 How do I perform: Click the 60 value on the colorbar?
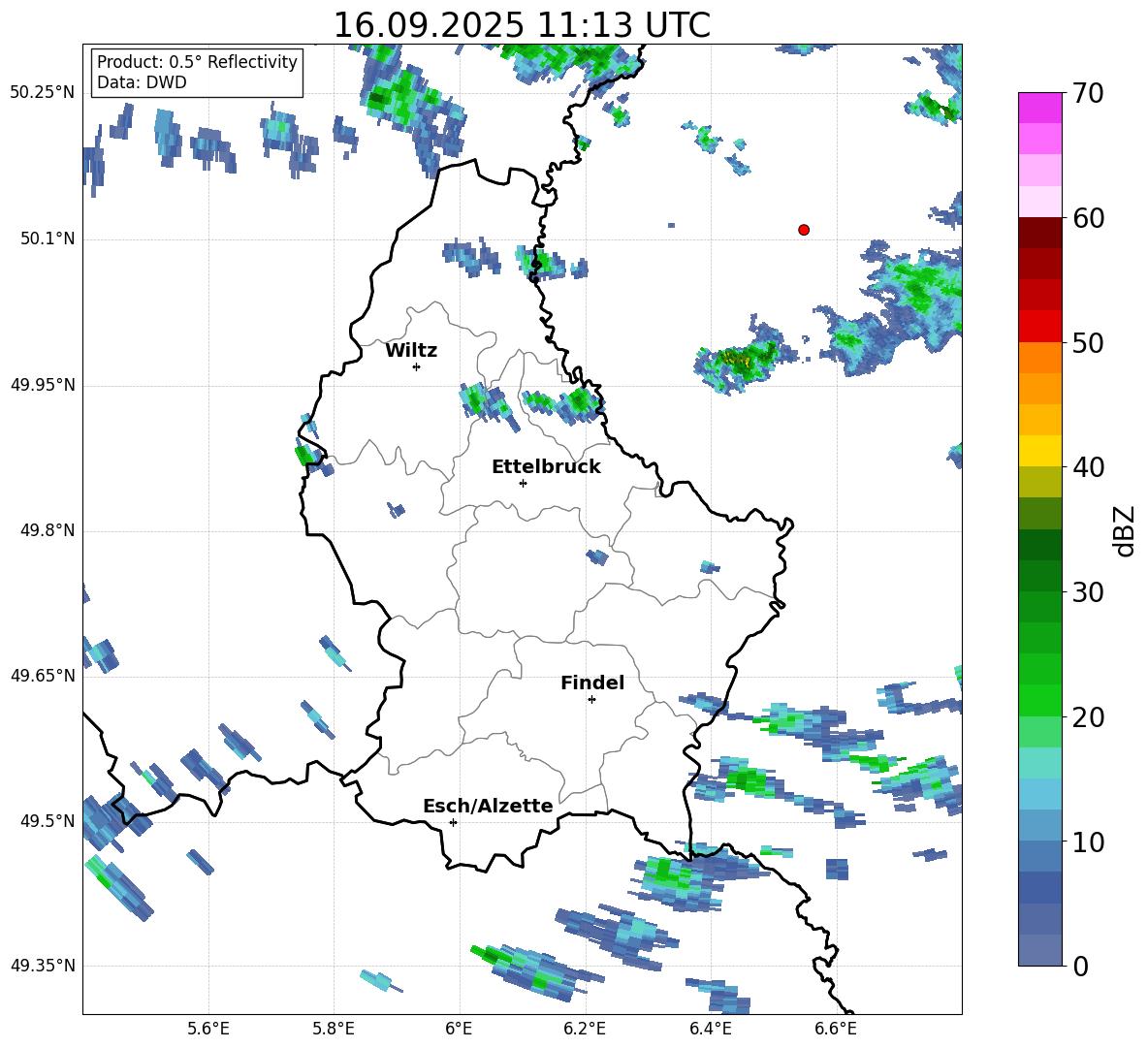(x=1088, y=218)
